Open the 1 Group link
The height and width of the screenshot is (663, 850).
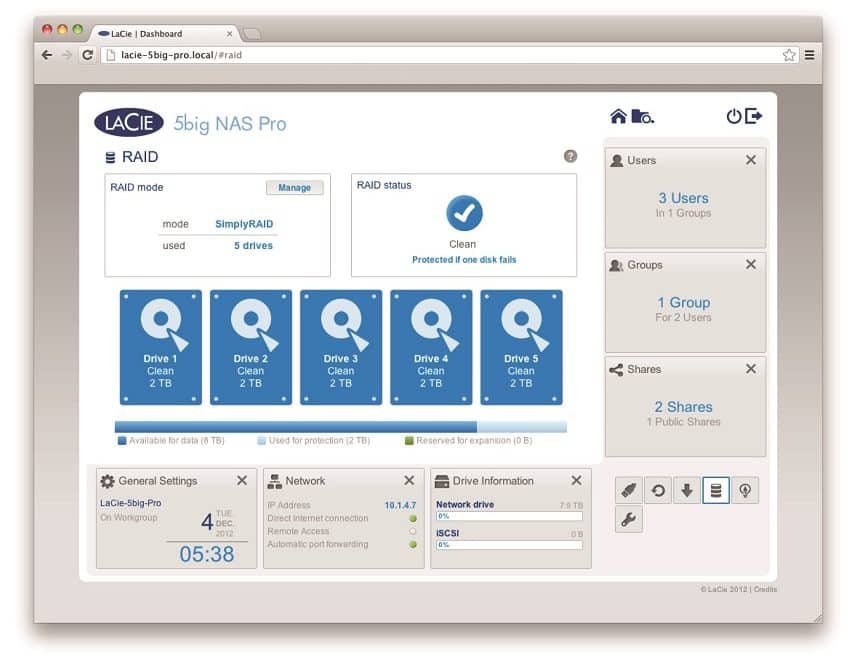[x=683, y=302]
